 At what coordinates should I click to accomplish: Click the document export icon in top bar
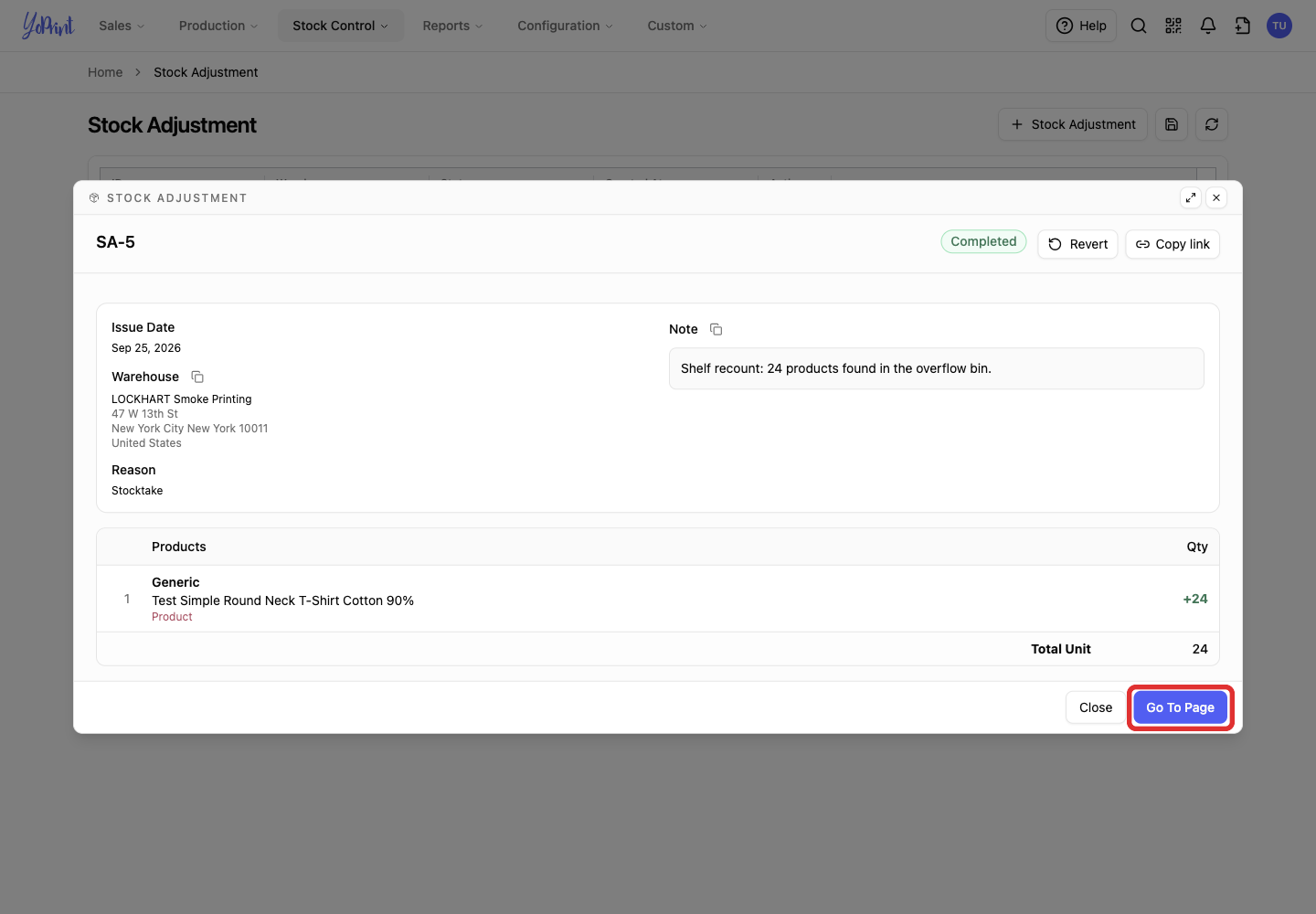pyautogui.click(x=1243, y=26)
